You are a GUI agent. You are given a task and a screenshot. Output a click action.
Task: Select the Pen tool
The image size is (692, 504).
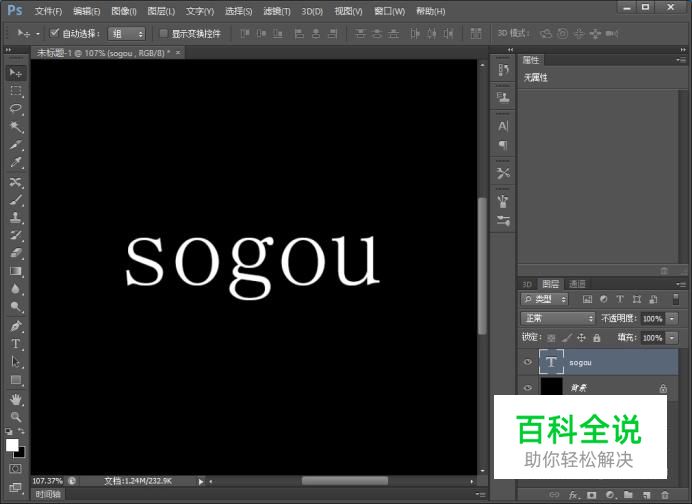[15, 326]
